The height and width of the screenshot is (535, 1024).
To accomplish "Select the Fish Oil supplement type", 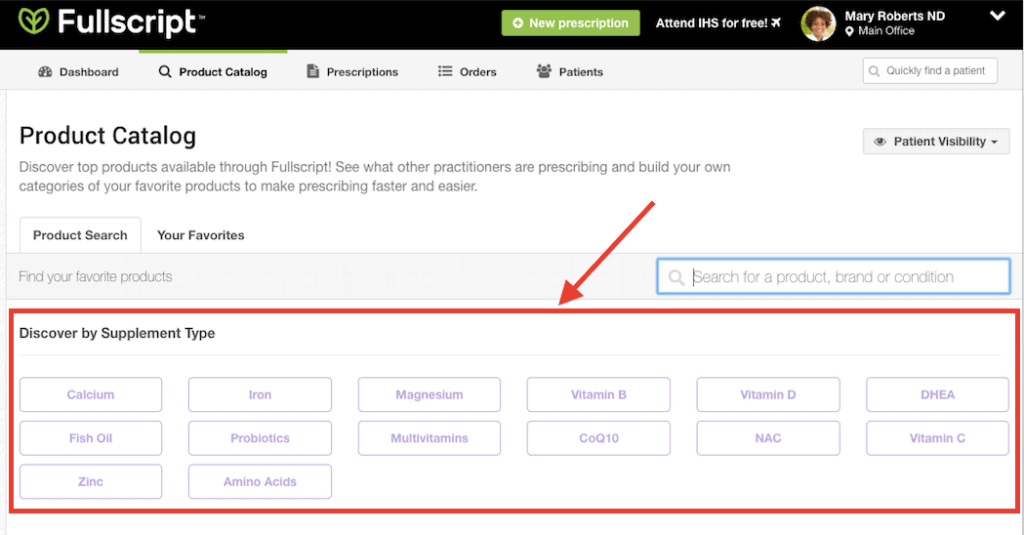I will point(91,438).
